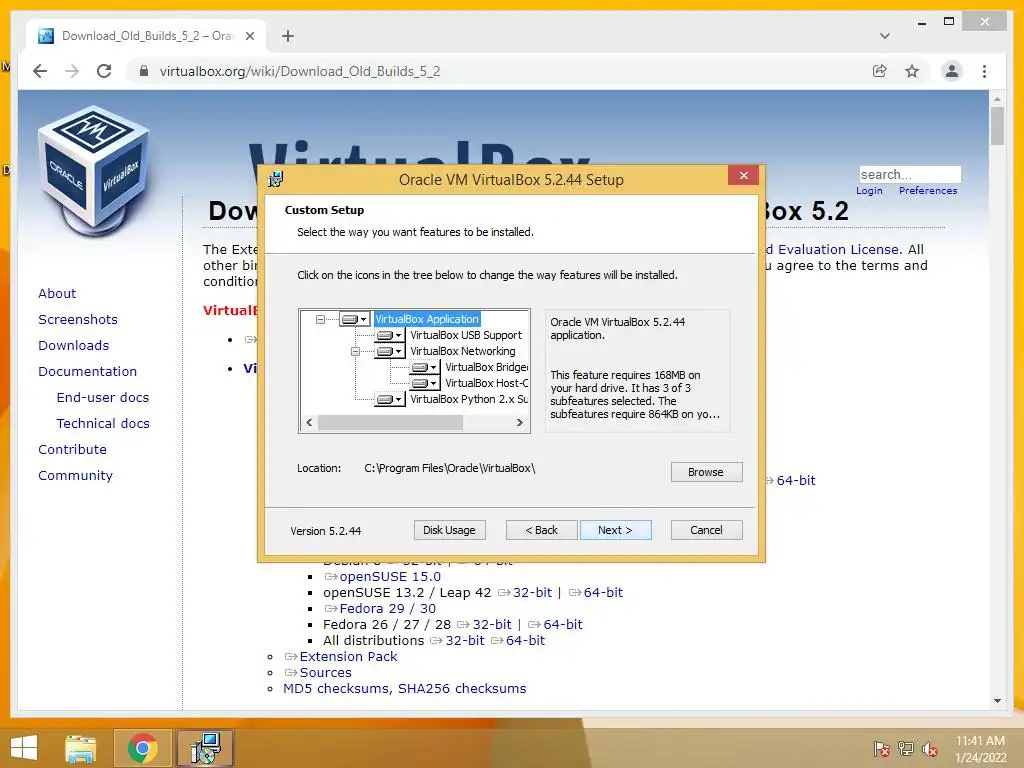Open Screenshots in the sidebar
Screen dimensions: 1024x768
click(x=78, y=319)
